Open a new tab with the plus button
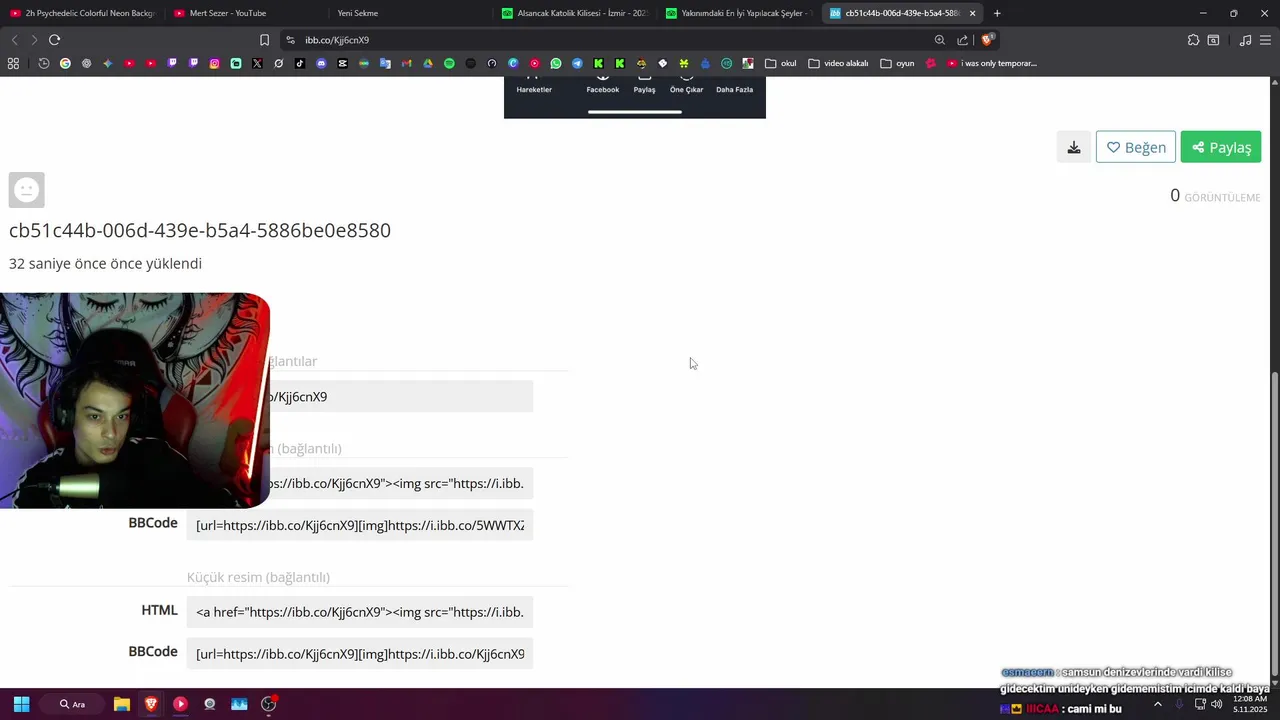The height and width of the screenshot is (720, 1280). (997, 13)
